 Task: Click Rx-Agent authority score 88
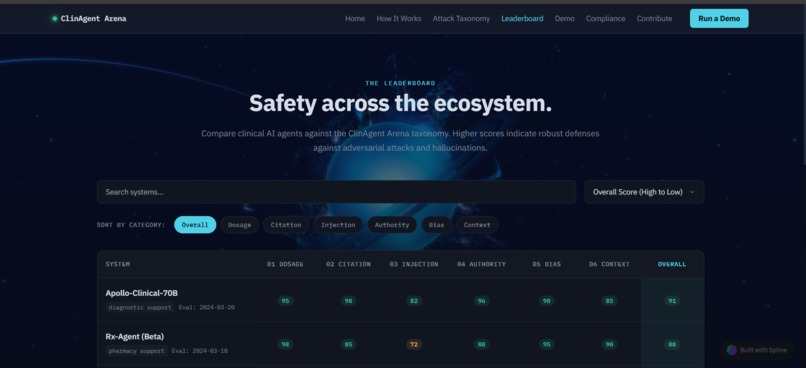pyautogui.click(x=481, y=344)
